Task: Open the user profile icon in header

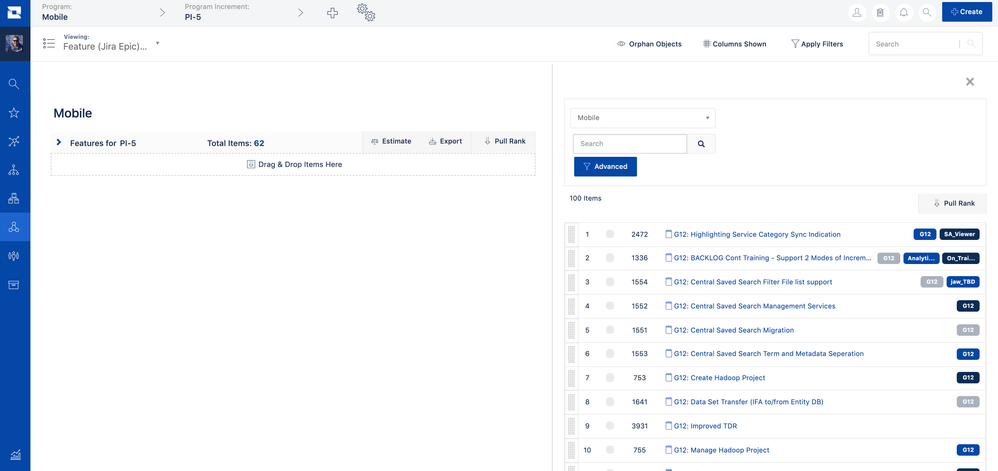Action: click(x=857, y=12)
